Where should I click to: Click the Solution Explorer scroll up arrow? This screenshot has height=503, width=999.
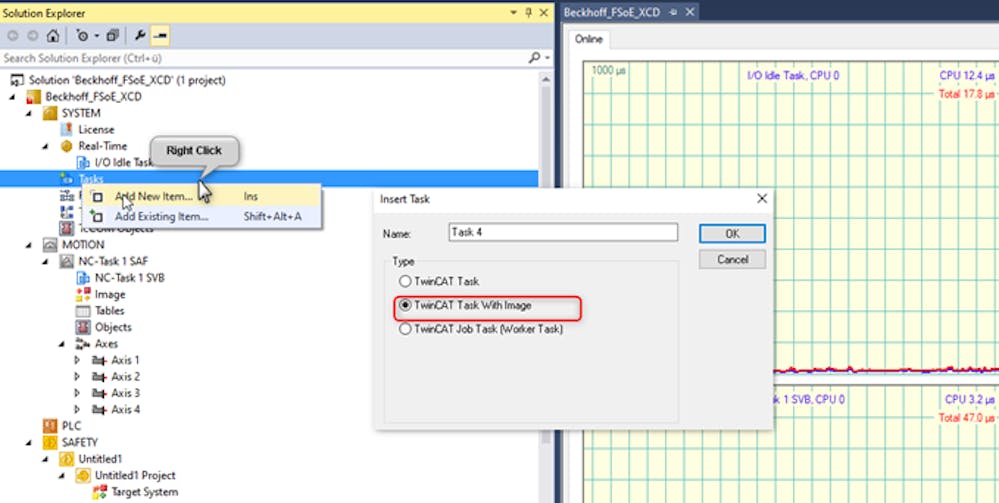545,78
